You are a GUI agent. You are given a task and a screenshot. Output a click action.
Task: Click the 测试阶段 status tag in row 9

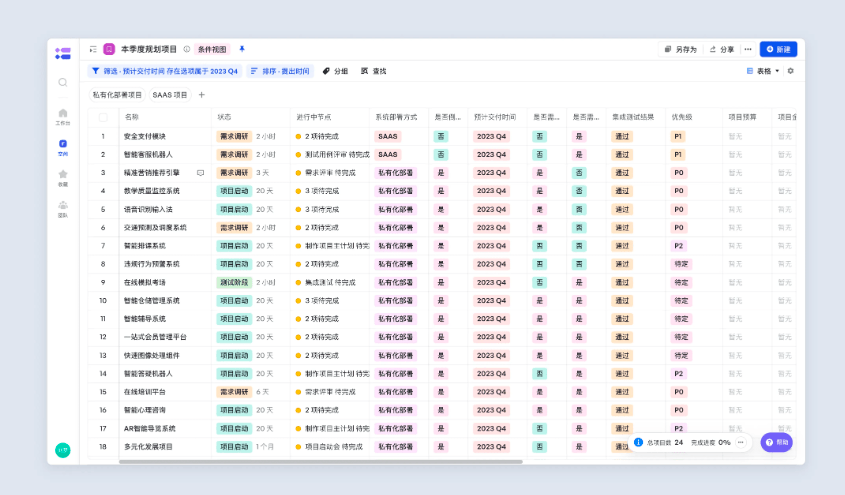click(x=234, y=282)
